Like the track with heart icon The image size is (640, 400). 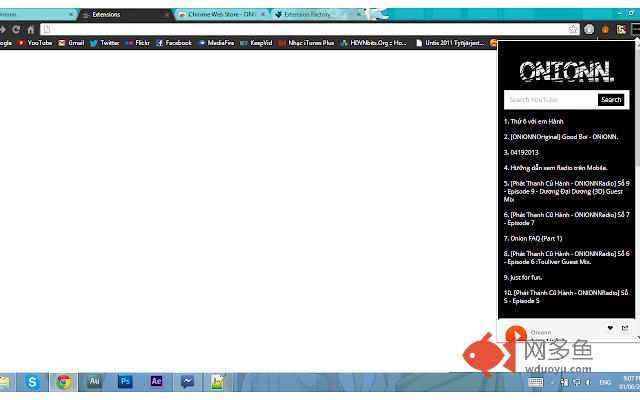coord(610,328)
